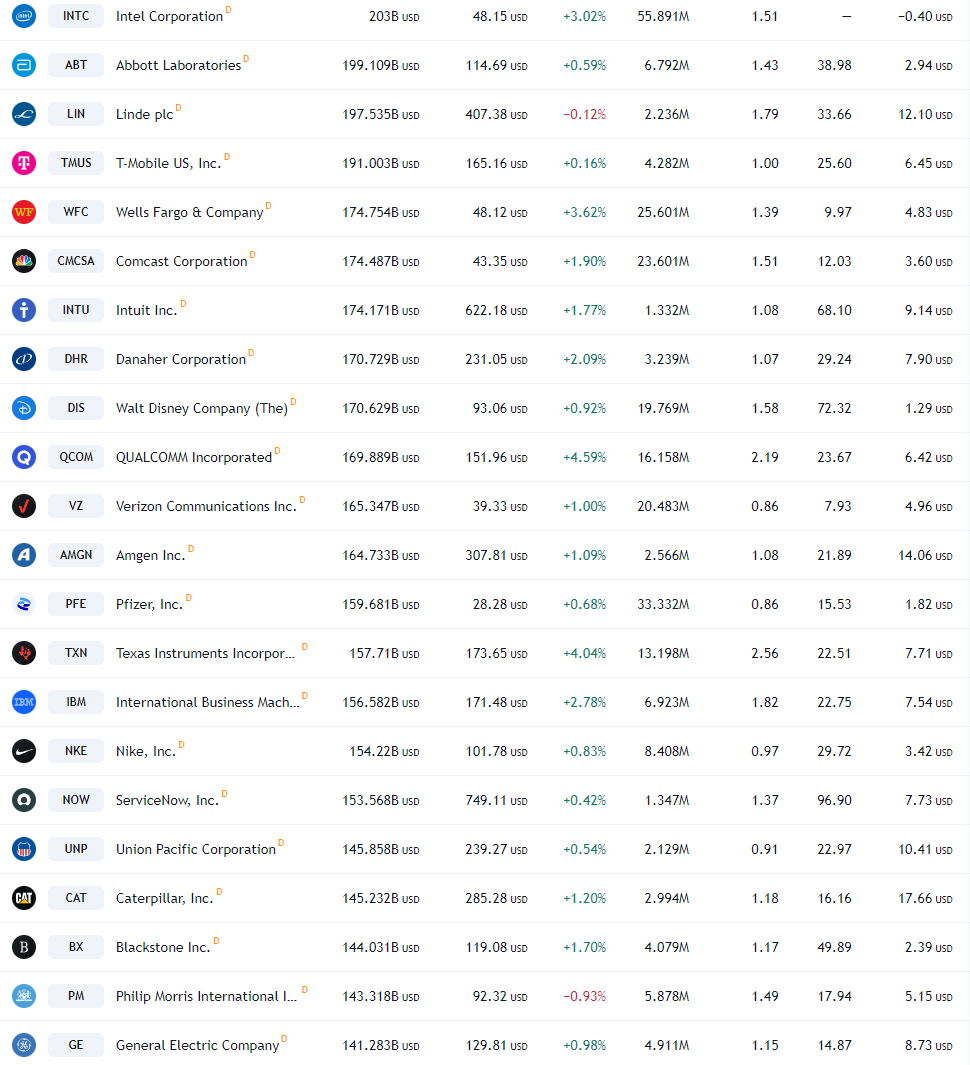
Task: Click the Union Pacific shield logo icon
Action: point(24,848)
